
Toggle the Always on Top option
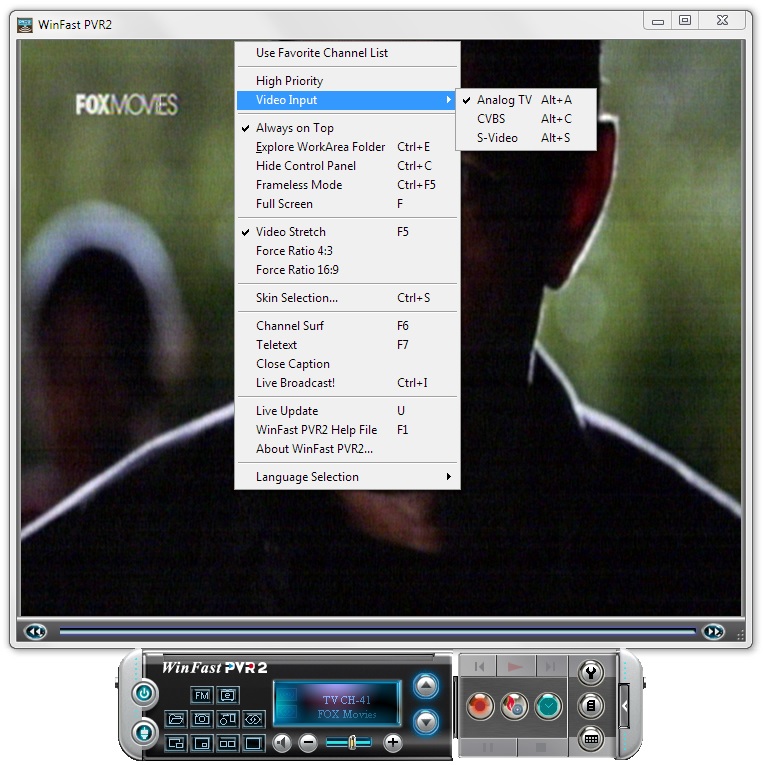(x=294, y=128)
